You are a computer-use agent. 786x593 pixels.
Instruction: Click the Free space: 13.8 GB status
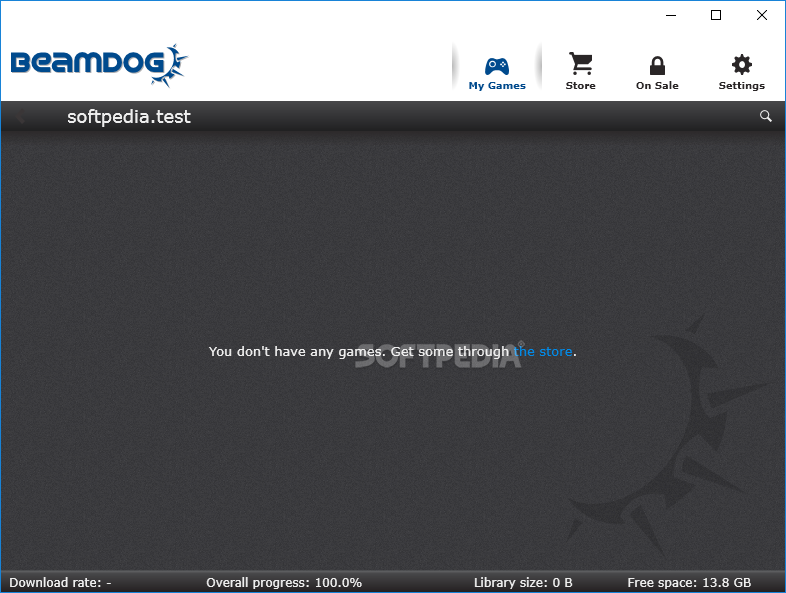[689, 582]
